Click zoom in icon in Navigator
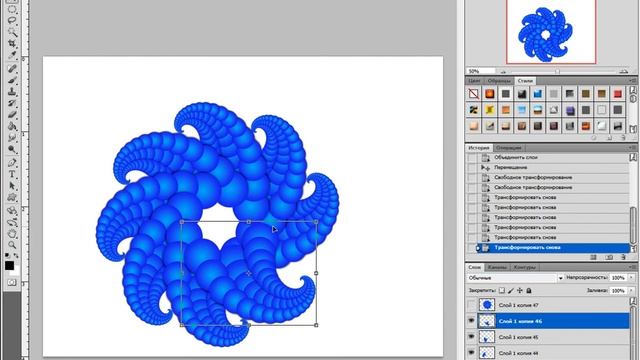 (623, 71)
